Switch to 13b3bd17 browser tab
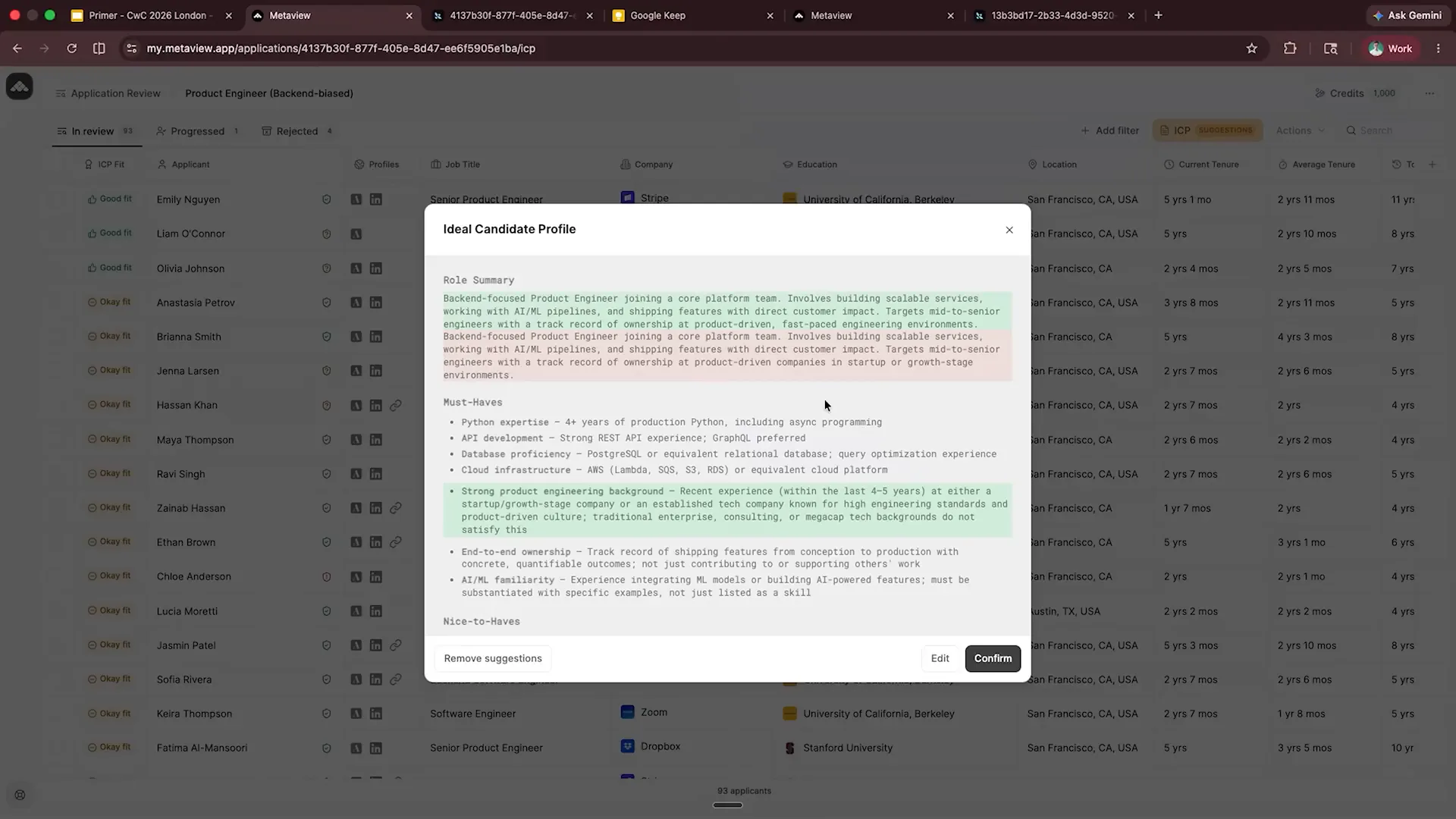This screenshot has width=1456, height=819. pos(1053,15)
